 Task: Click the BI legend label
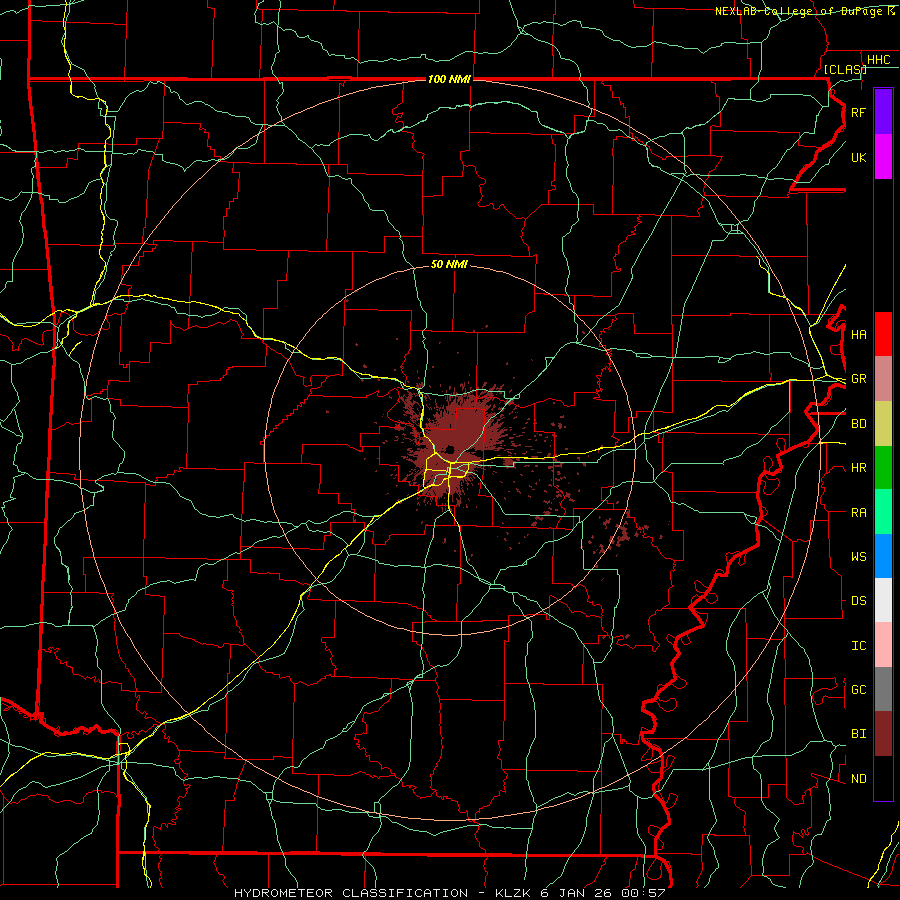click(858, 734)
